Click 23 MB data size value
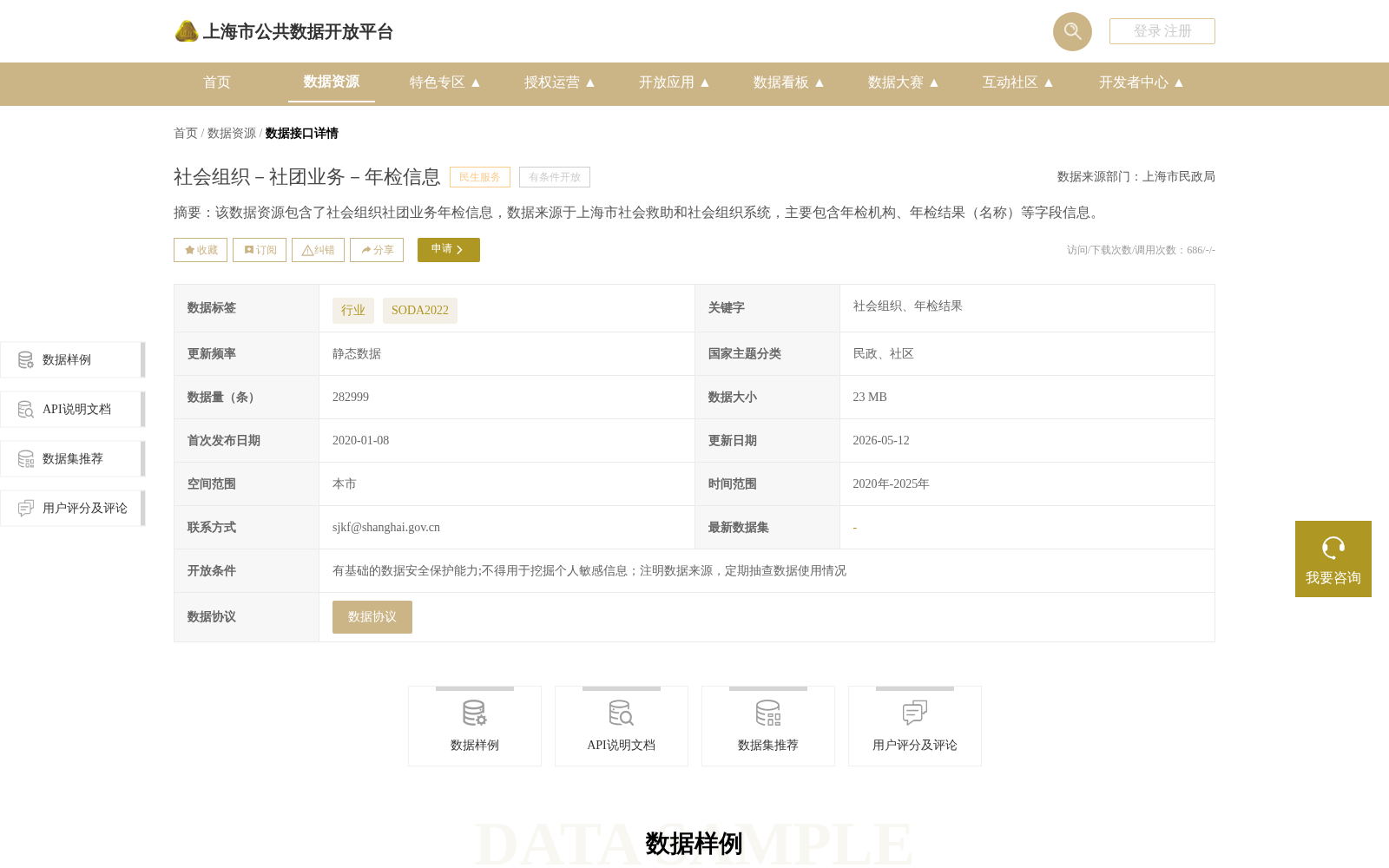The width and height of the screenshot is (1389, 868). pyautogui.click(x=870, y=397)
